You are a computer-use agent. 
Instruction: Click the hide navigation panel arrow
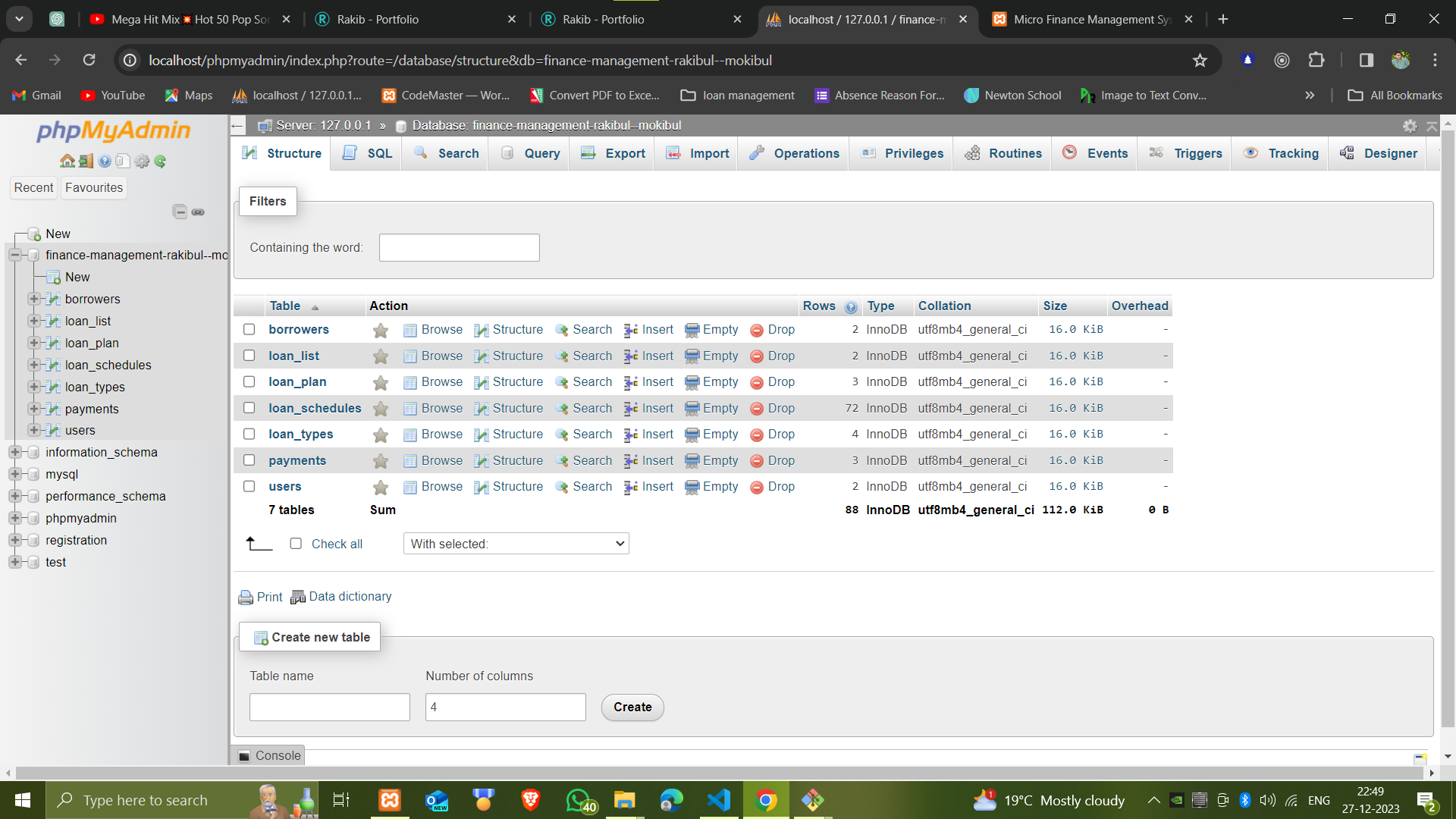237,126
